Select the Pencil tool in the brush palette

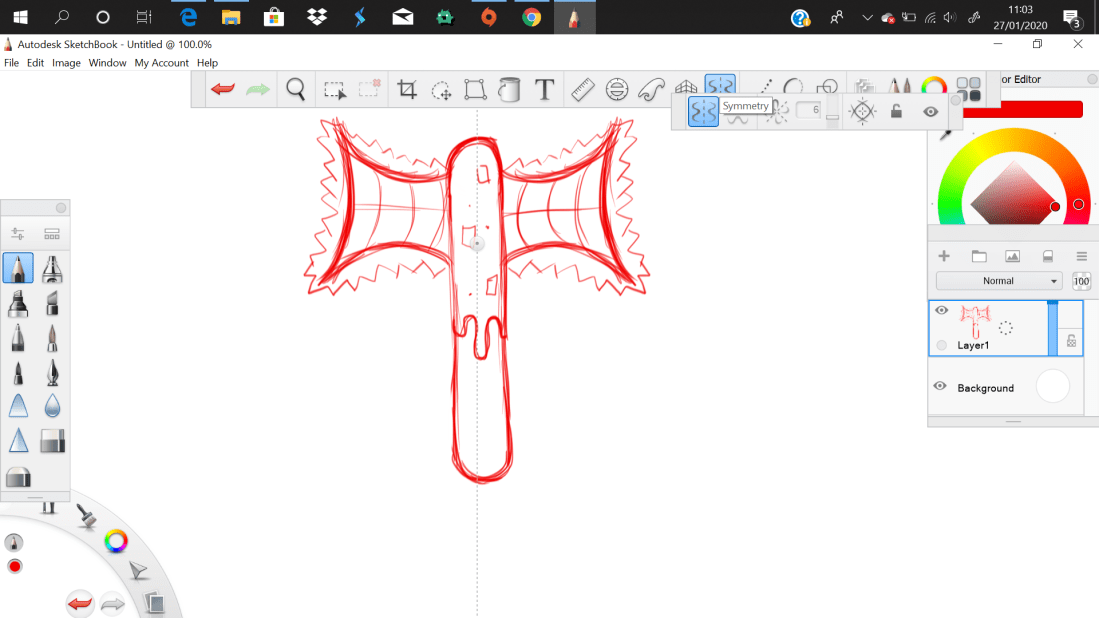pos(17,268)
